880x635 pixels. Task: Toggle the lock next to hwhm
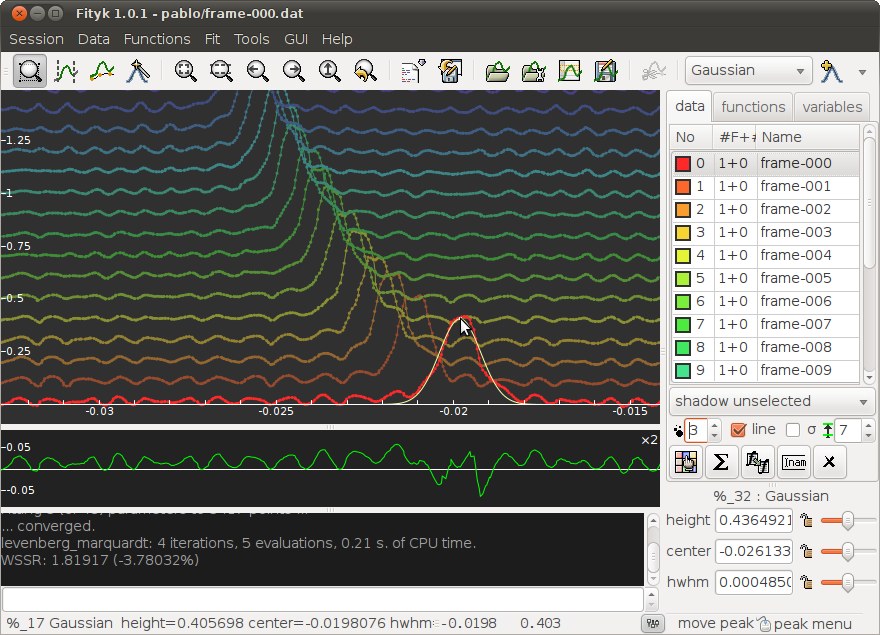coord(806,582)
